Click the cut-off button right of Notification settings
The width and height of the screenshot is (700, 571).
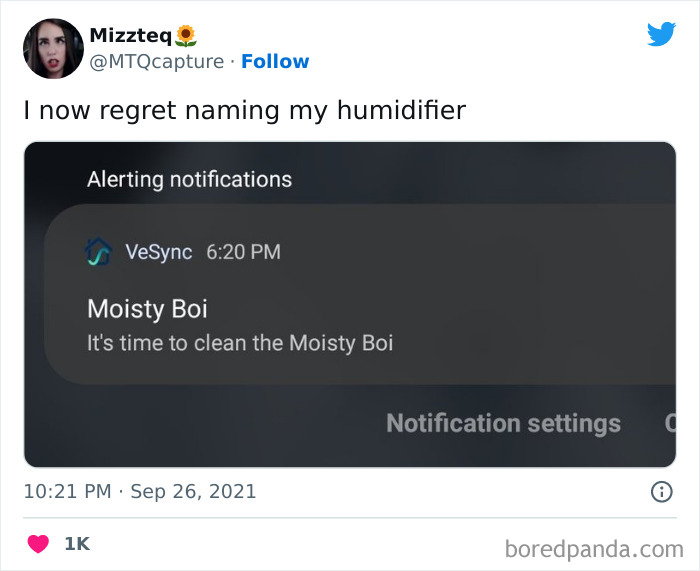[x=670, y=423]
